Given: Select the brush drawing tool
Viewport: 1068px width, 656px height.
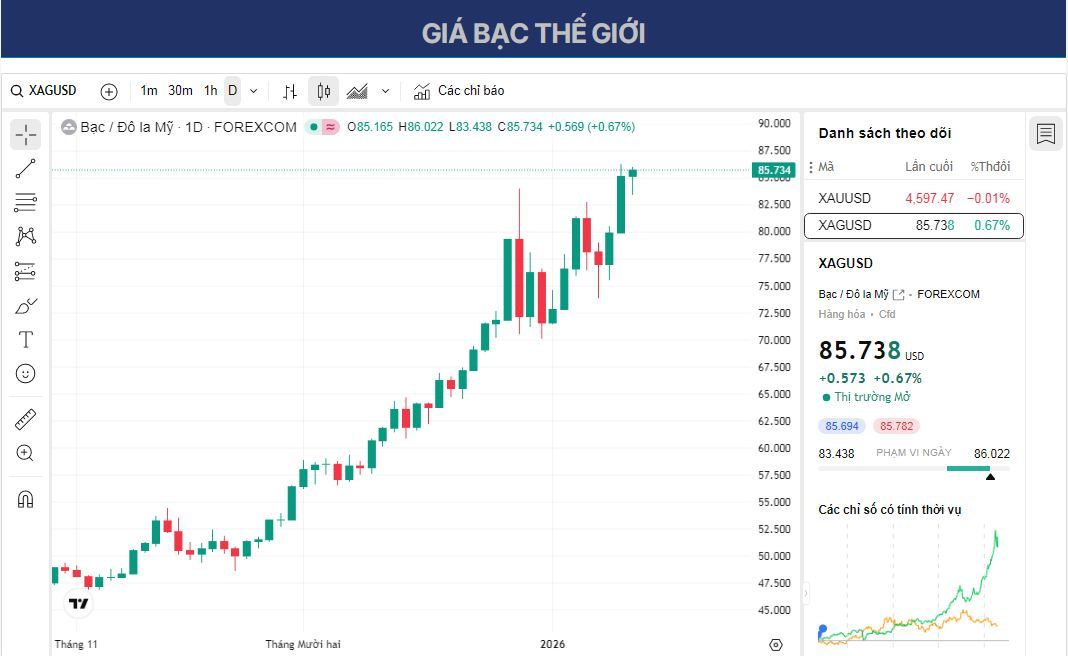Looking at the screenshot, I should pos(25,306).
